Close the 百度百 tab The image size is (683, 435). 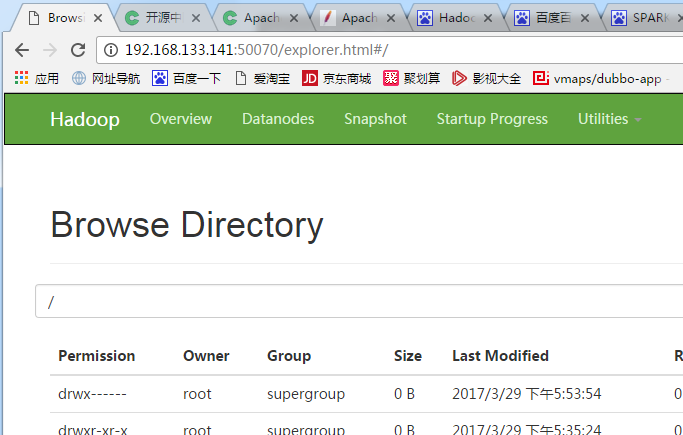pyautogui.click(x=585, y=18)
